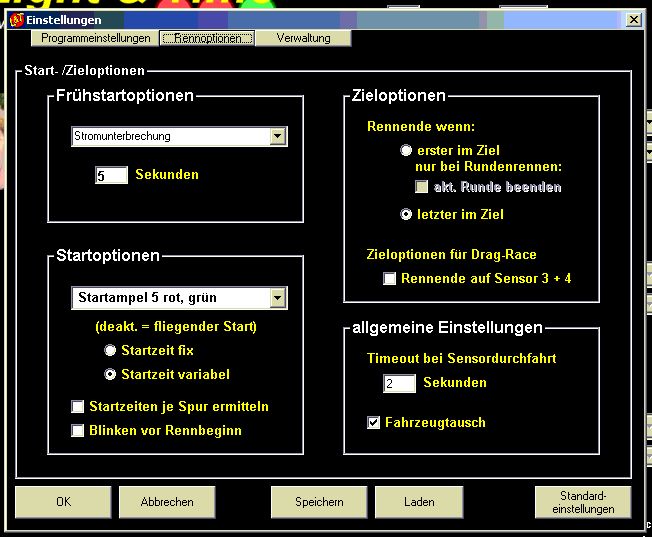The height and width of the screenshot is (537, 652).
Task: Uncheck the Fahrzeugtausch checkbox
Action: point(374,423)
